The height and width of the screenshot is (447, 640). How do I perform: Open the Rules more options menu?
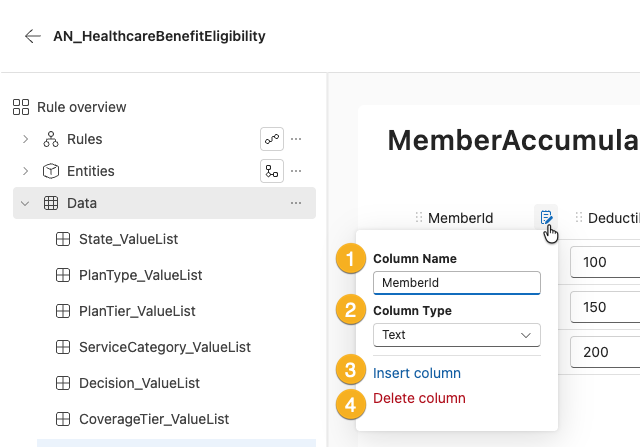(296, 139)
